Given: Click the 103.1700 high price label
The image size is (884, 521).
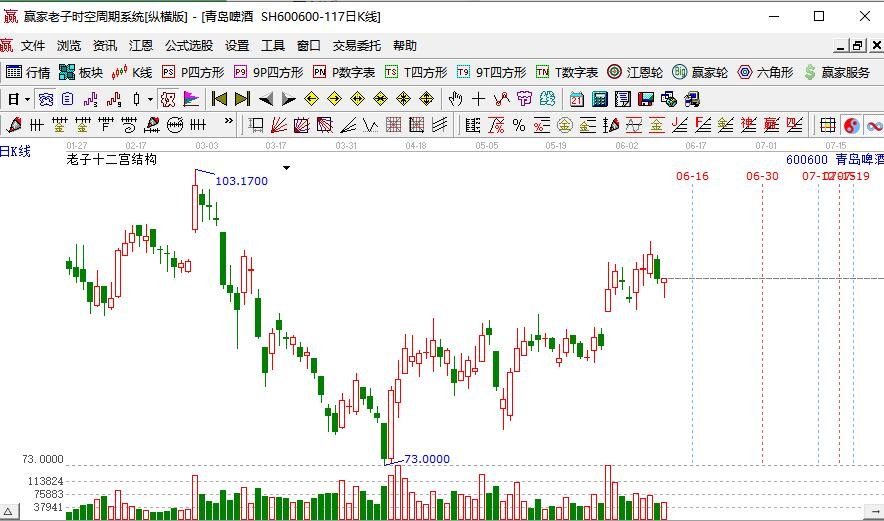Looking at the screenshot, I should (241, 181).
